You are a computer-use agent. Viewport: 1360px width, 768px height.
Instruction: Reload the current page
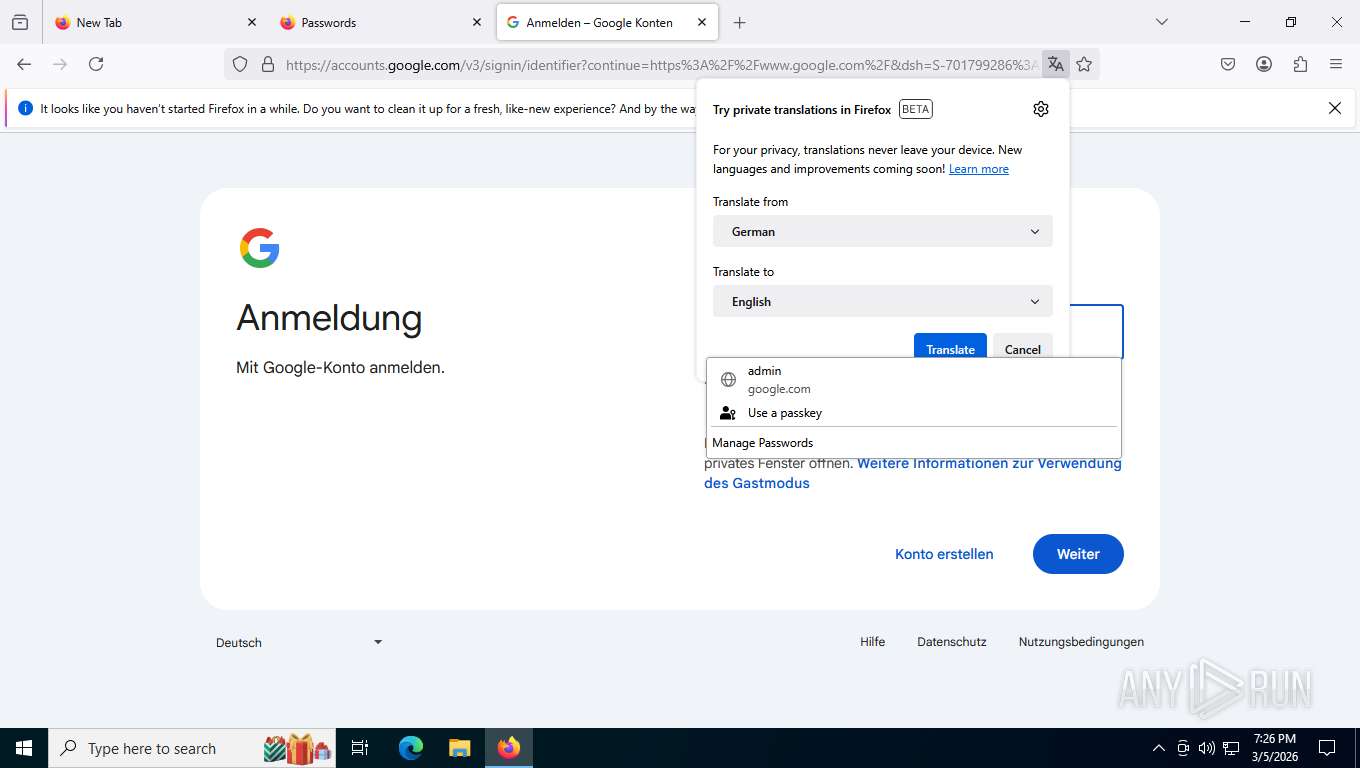pyautogui.click(x=96, y=64)
